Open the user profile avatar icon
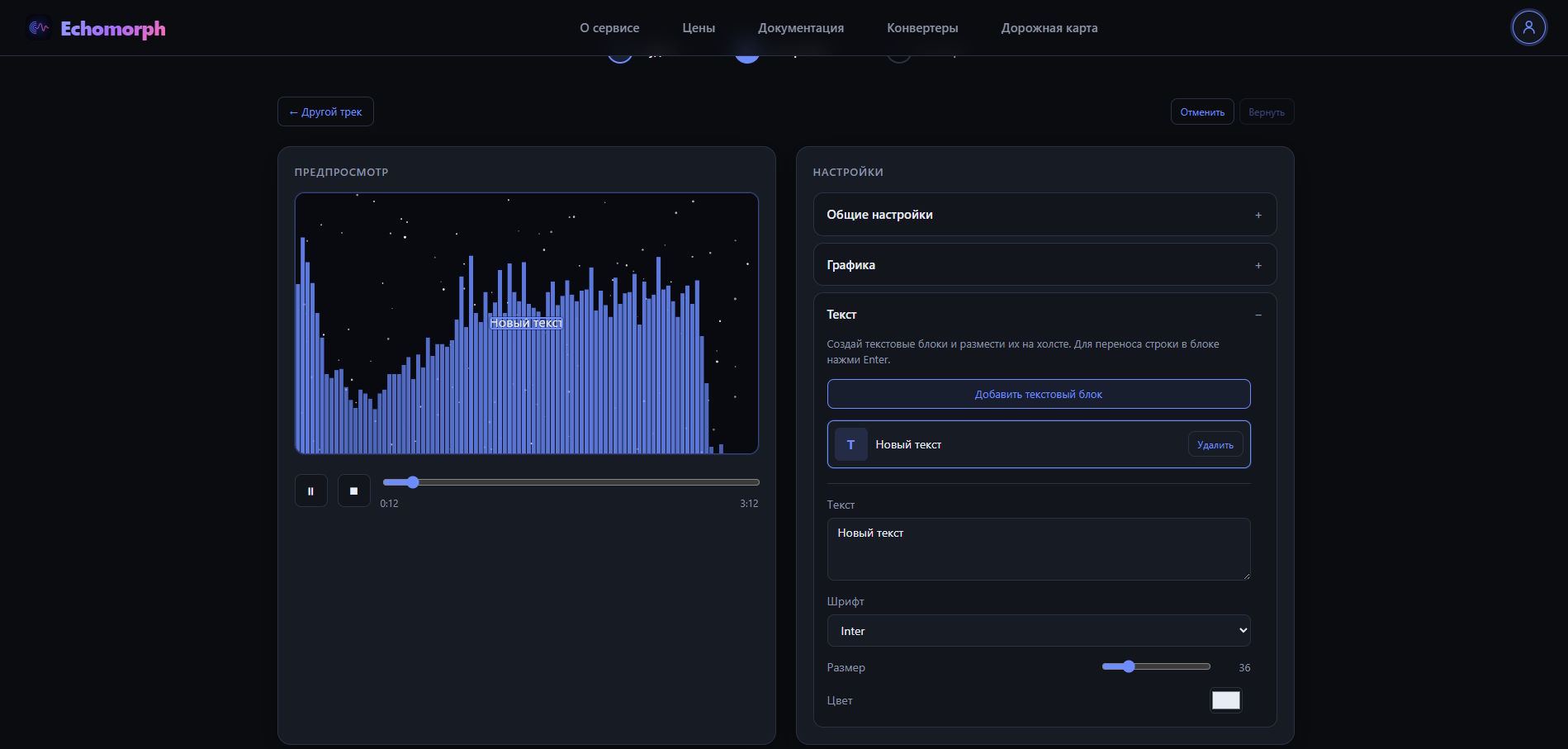Viewport: 1568px width, 749px height. coord(1528,27)
